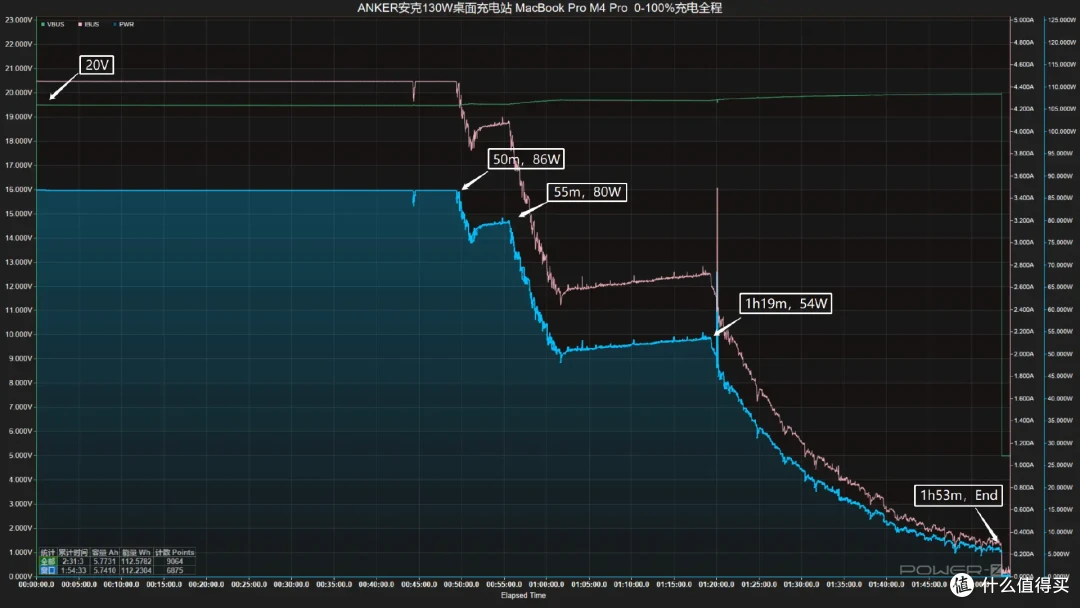Click the 5.7731 capacity value
Screen dimensions: 1080x608
pyautogui.click(x=105, y=561)
